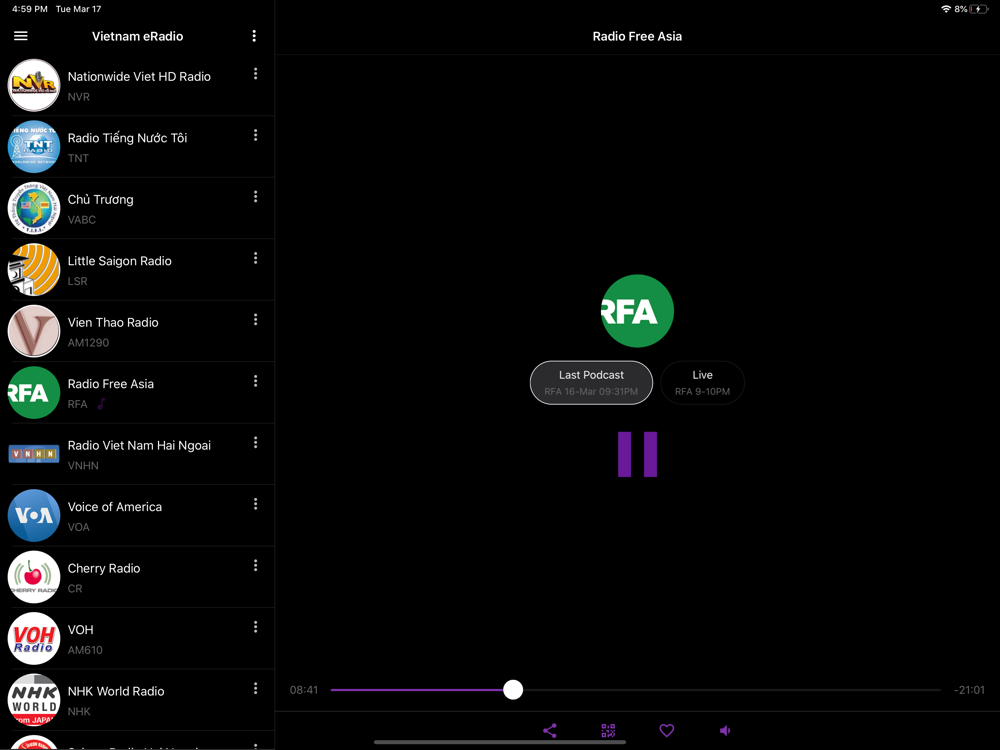Pause the playing podcast
Viewport: 1000px width, 750px height.
click(x=637, y=454)
